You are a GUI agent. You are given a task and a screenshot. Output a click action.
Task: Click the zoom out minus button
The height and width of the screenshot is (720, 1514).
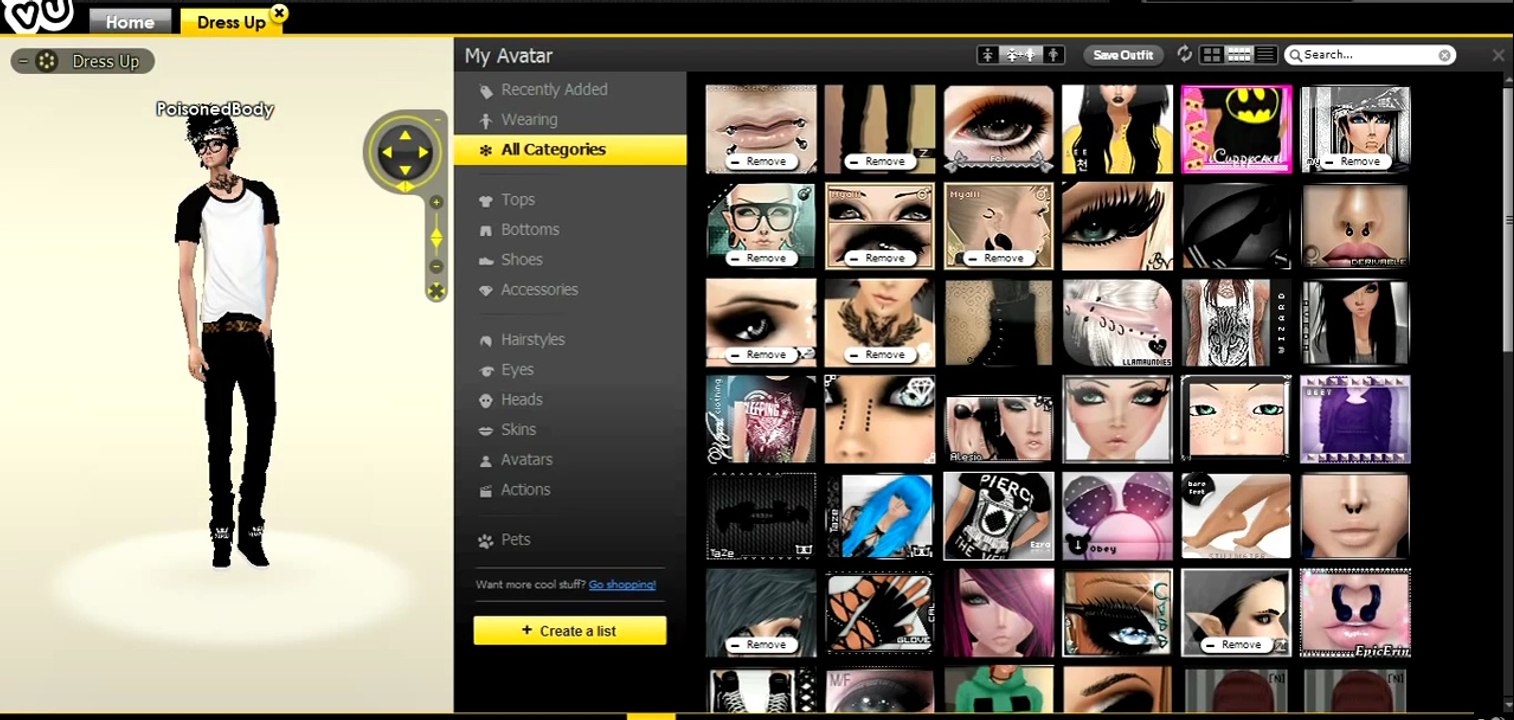click(x=436, y=266)
